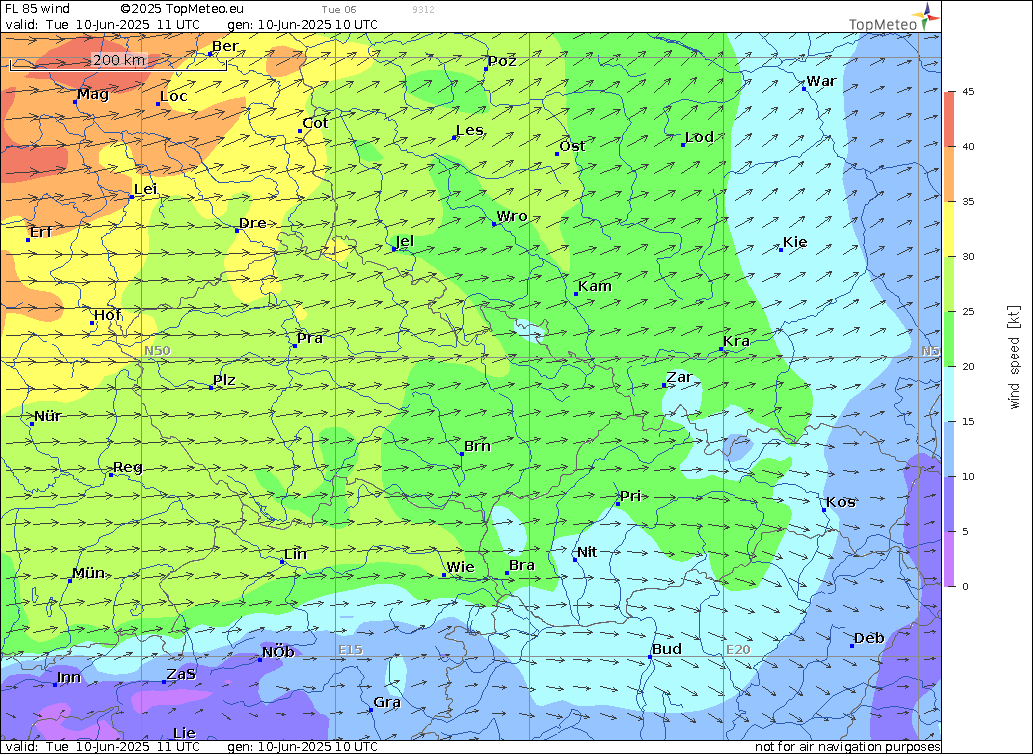Select the NÖb city label
This screenshot has height=754, width=1033.
(x=278, y=653)
